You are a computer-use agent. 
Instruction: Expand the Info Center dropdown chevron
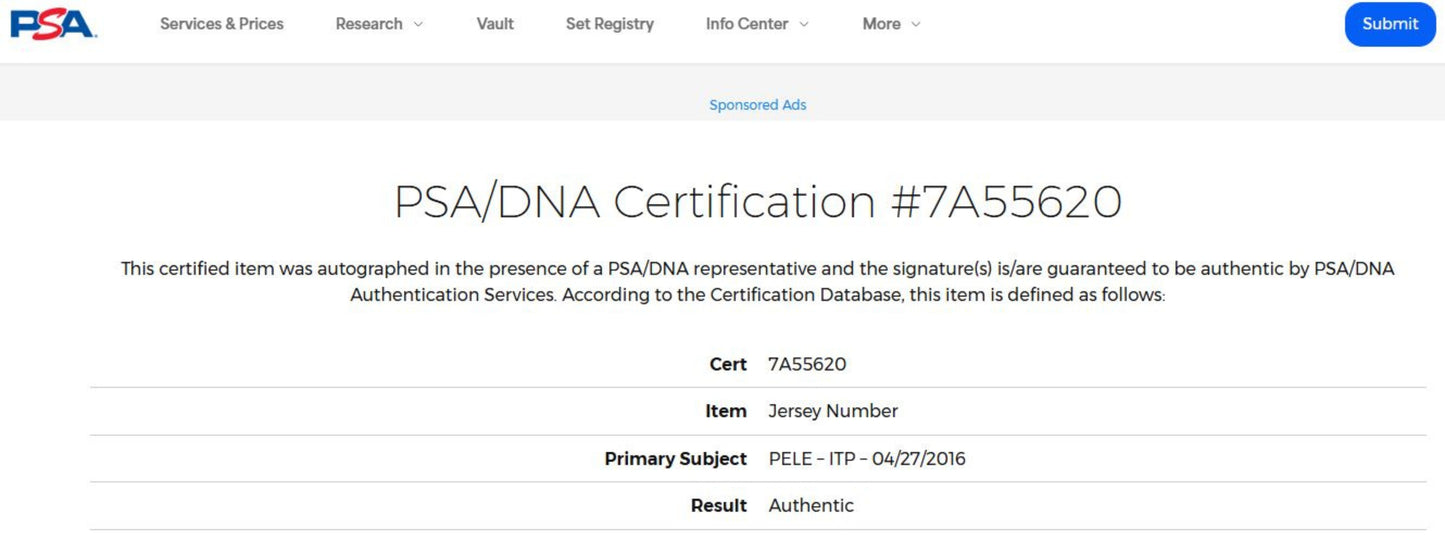[x=804, y=24]
